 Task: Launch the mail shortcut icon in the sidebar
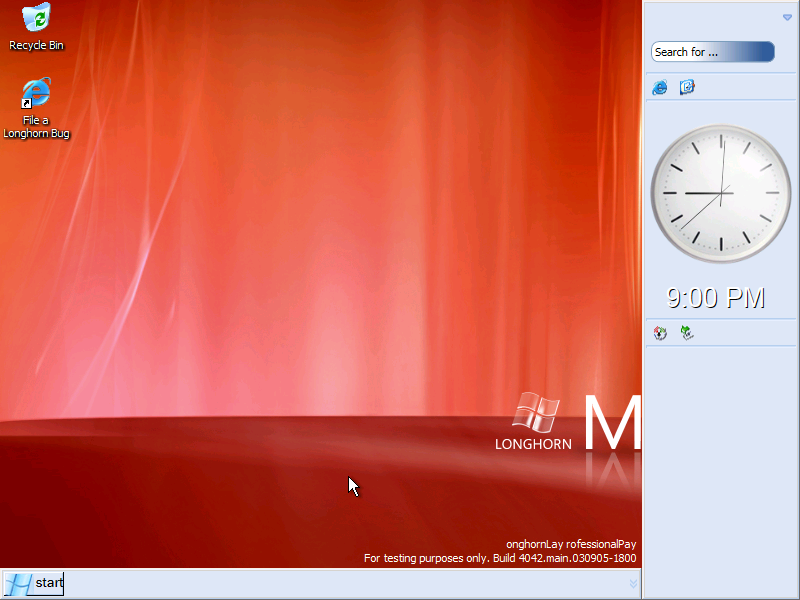687,88
